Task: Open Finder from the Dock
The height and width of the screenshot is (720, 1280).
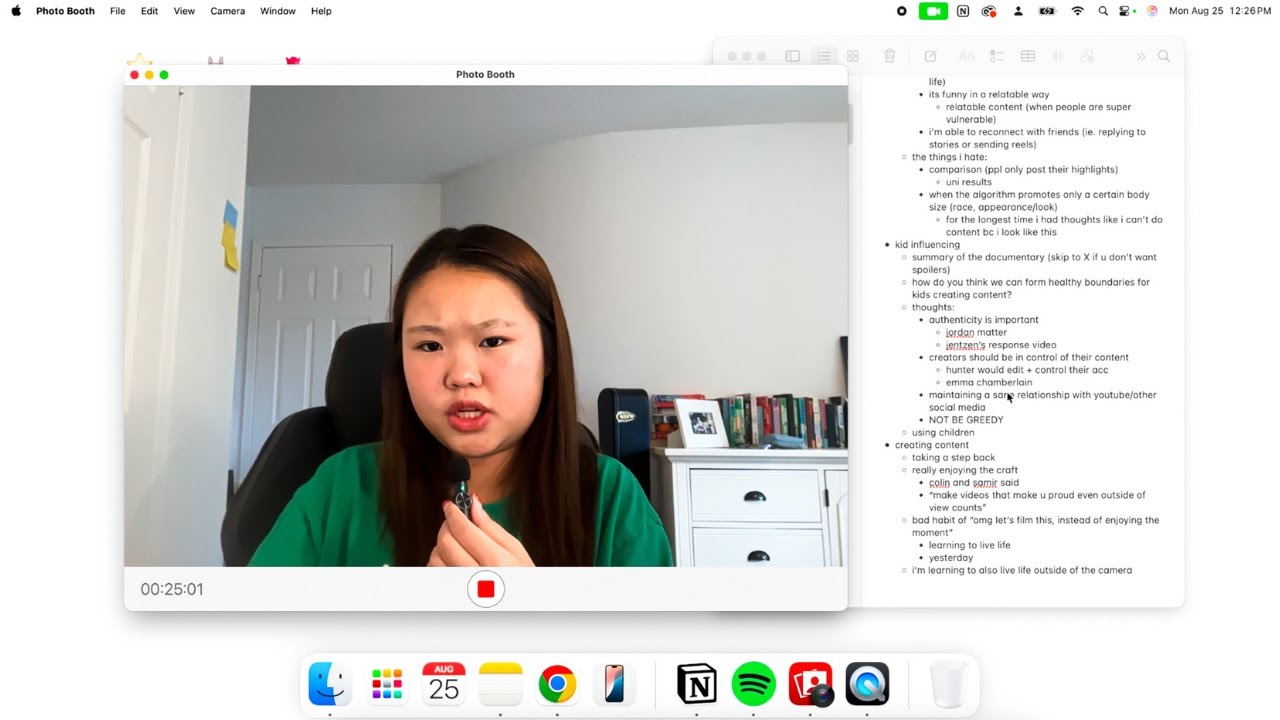Action: 330,685
